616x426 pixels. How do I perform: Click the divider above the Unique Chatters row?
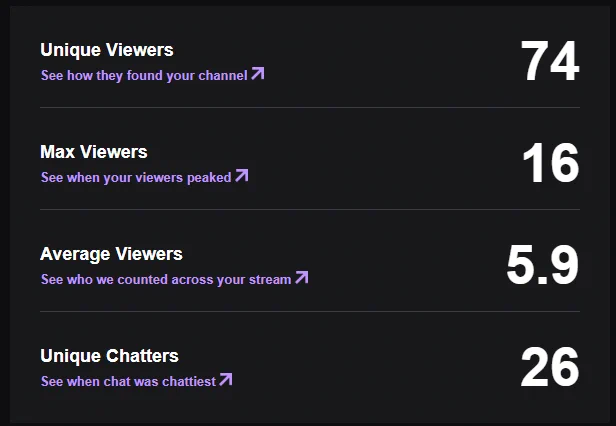[310, 311]
